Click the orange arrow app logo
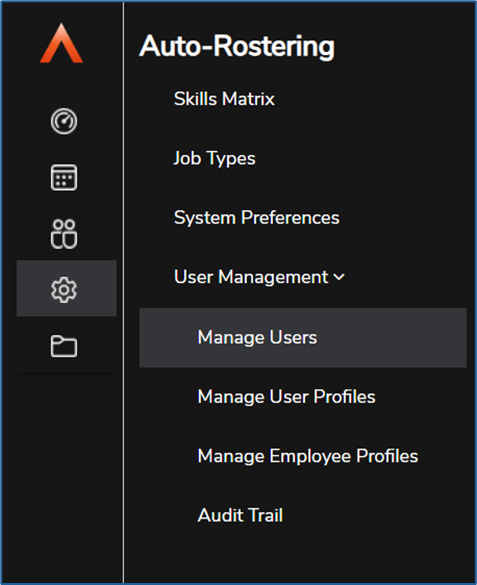Screen dimensions: 477x585 pos(62,43)
